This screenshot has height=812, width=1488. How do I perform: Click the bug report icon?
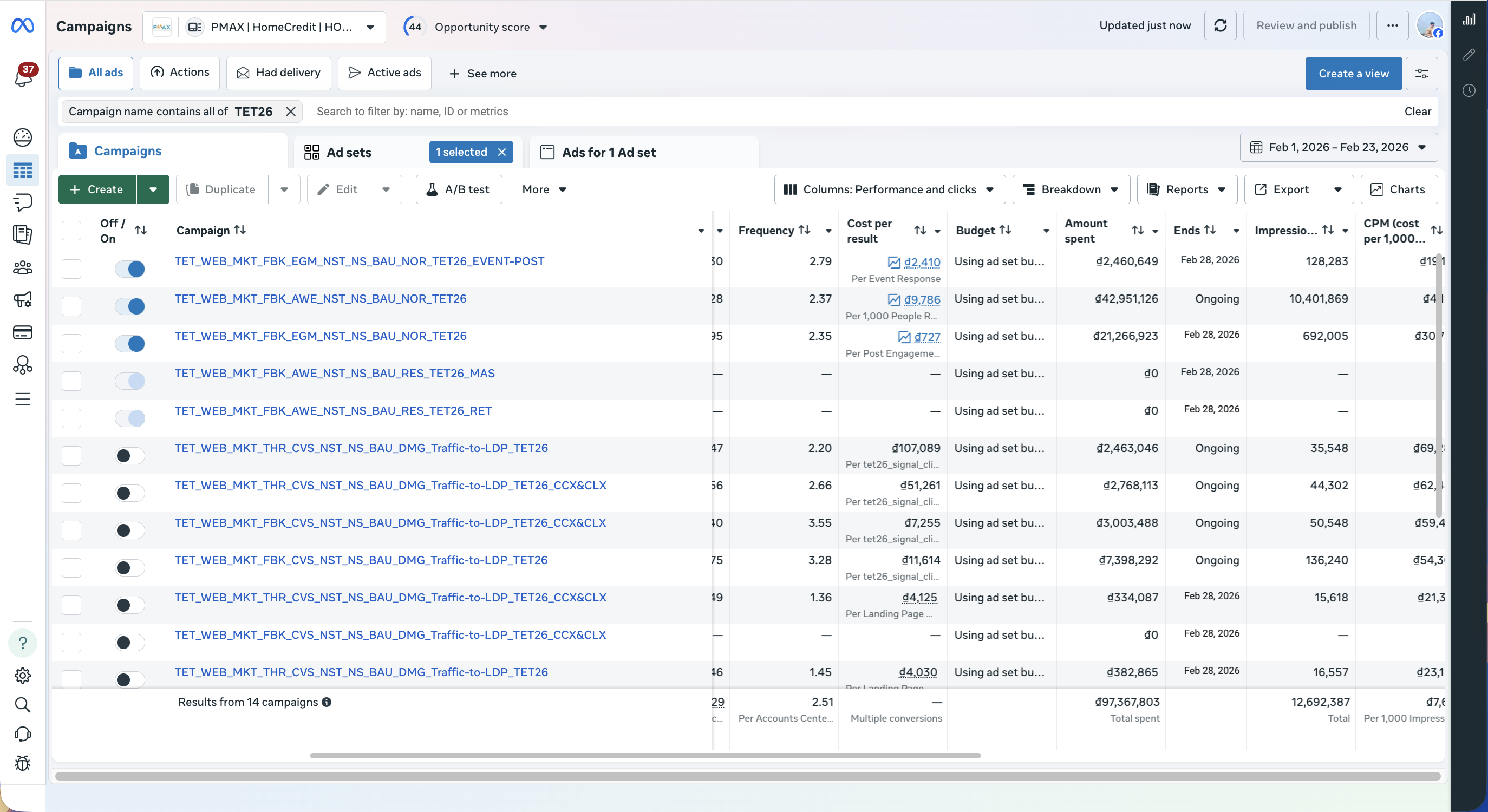tap(23, 763)
